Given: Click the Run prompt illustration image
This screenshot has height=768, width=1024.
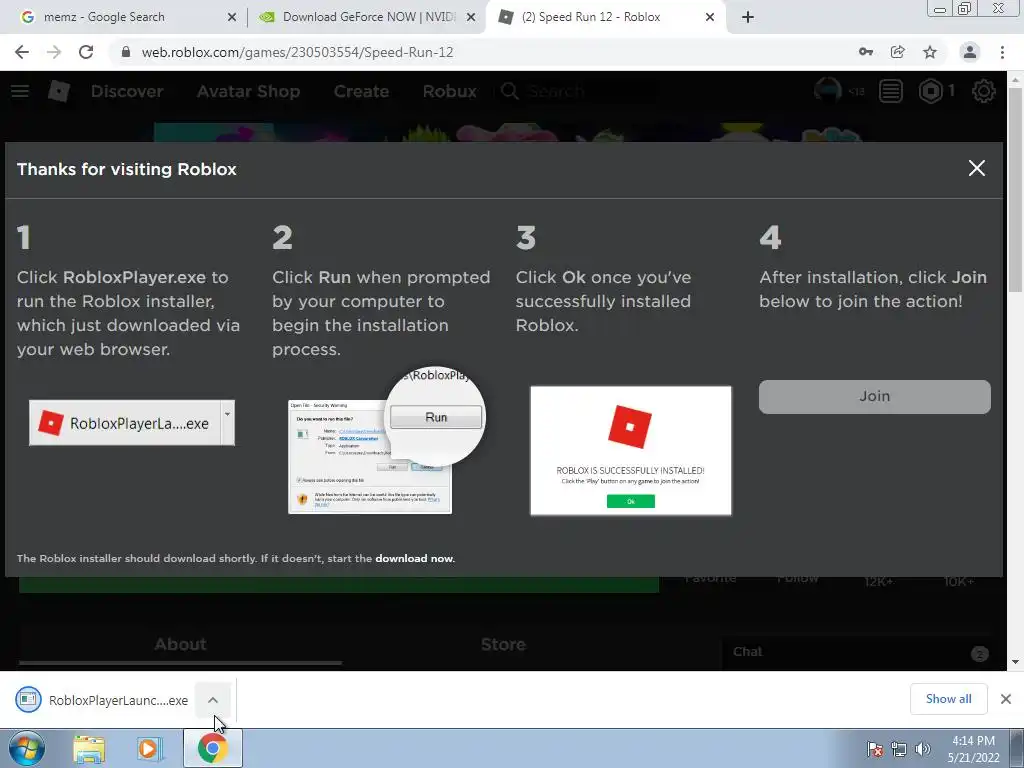Looking at the screenshot, I should 387,440.
